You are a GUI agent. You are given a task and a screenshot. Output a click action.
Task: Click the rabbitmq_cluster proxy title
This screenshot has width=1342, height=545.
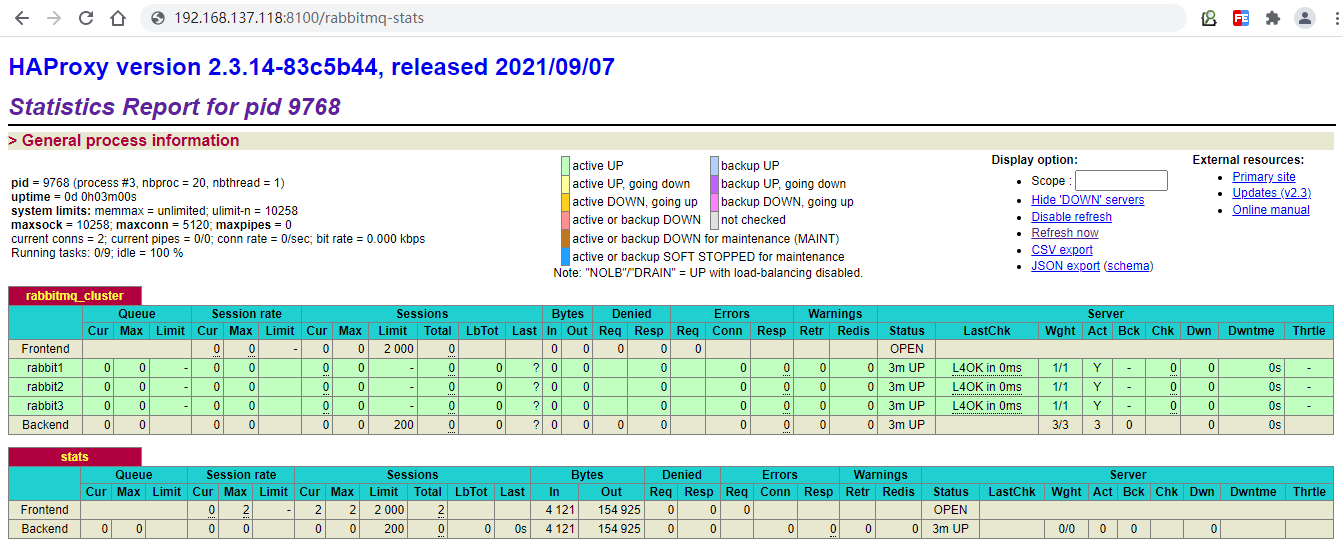[x=76, y=296]
